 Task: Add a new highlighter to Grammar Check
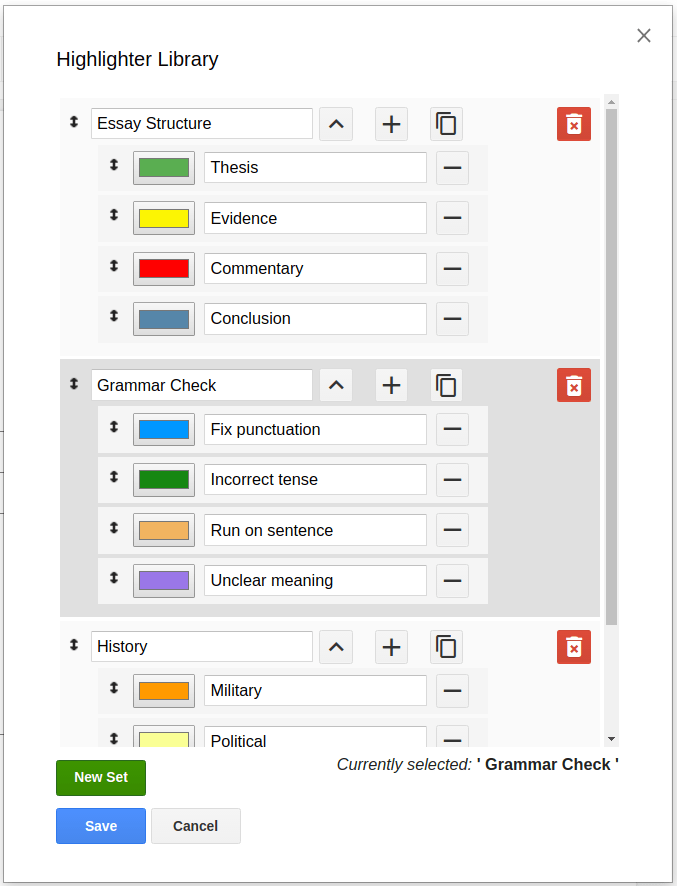(391, 385)
